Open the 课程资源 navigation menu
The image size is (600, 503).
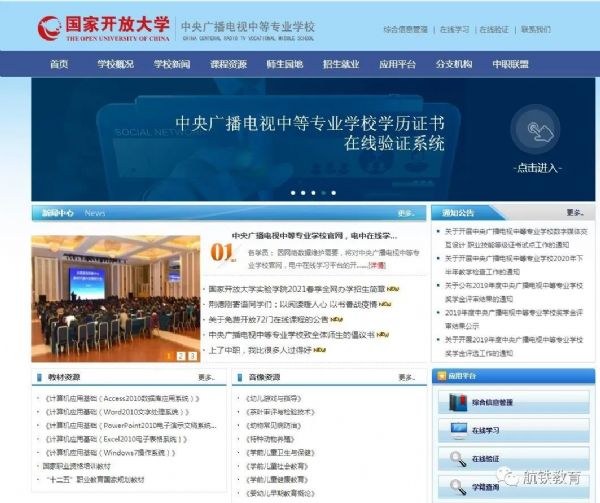pyautogui.click(x=228, y=64)
